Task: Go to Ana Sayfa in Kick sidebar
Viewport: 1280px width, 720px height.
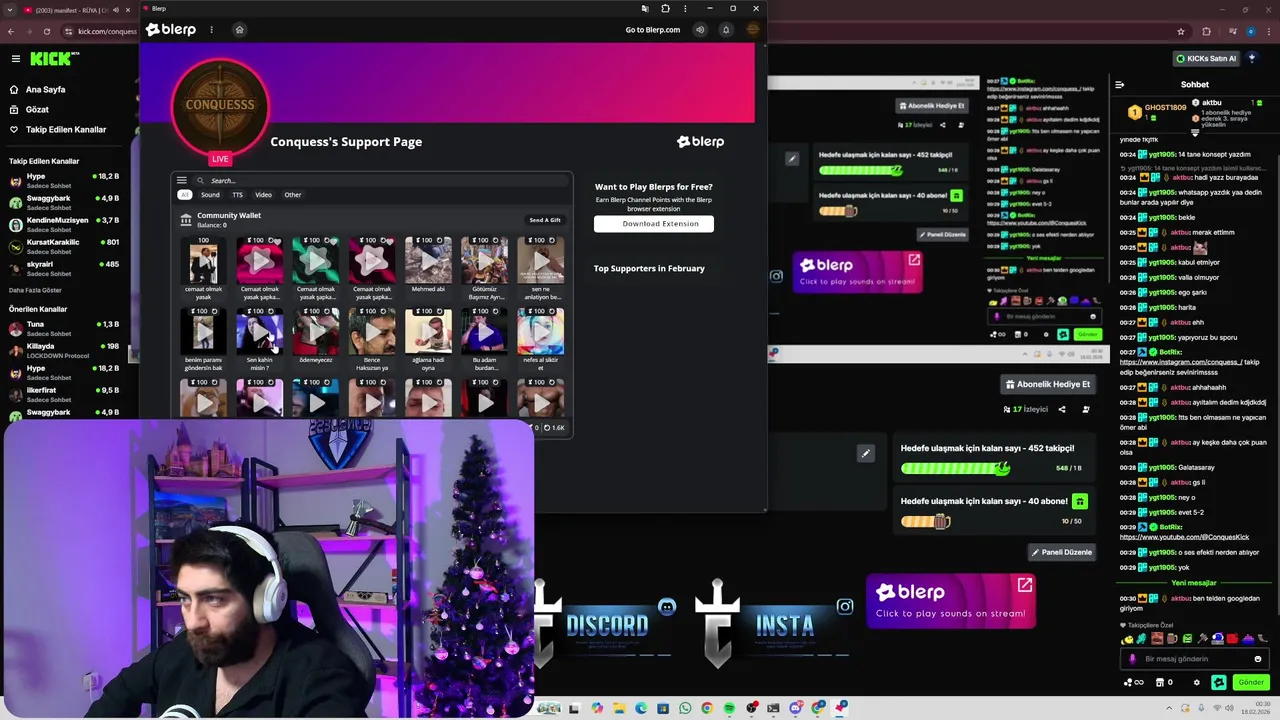Action: point(45,89)
